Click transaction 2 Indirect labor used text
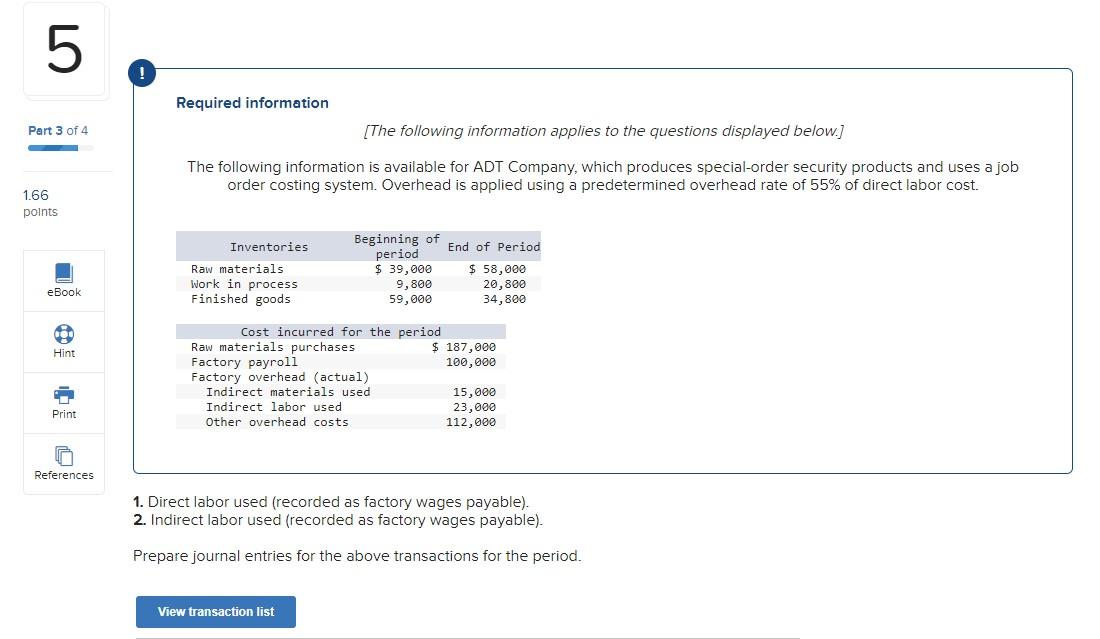The image size is (1100, 639). pos(338,520)
